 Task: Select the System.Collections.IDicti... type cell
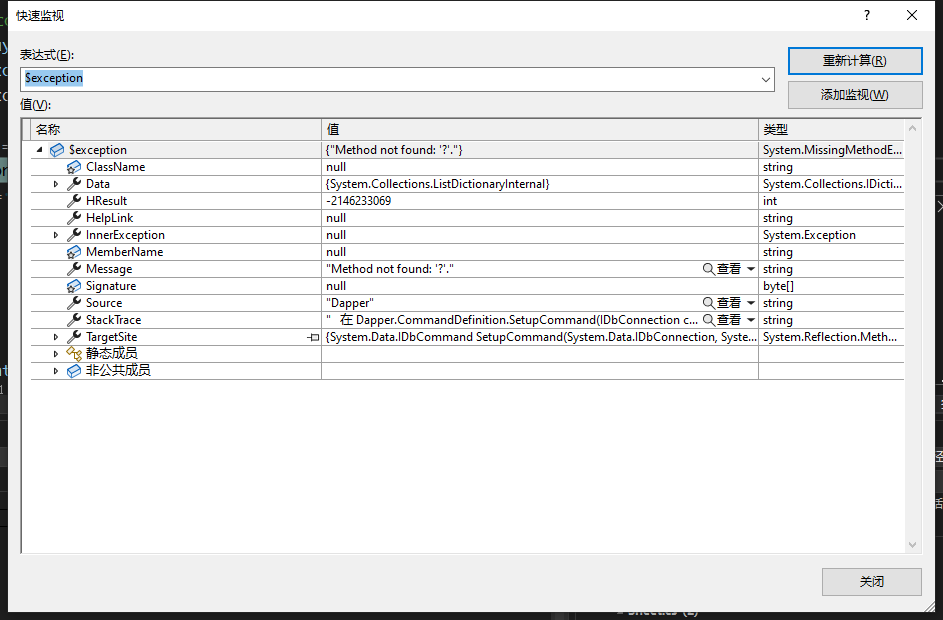click(x=832, y=184)
